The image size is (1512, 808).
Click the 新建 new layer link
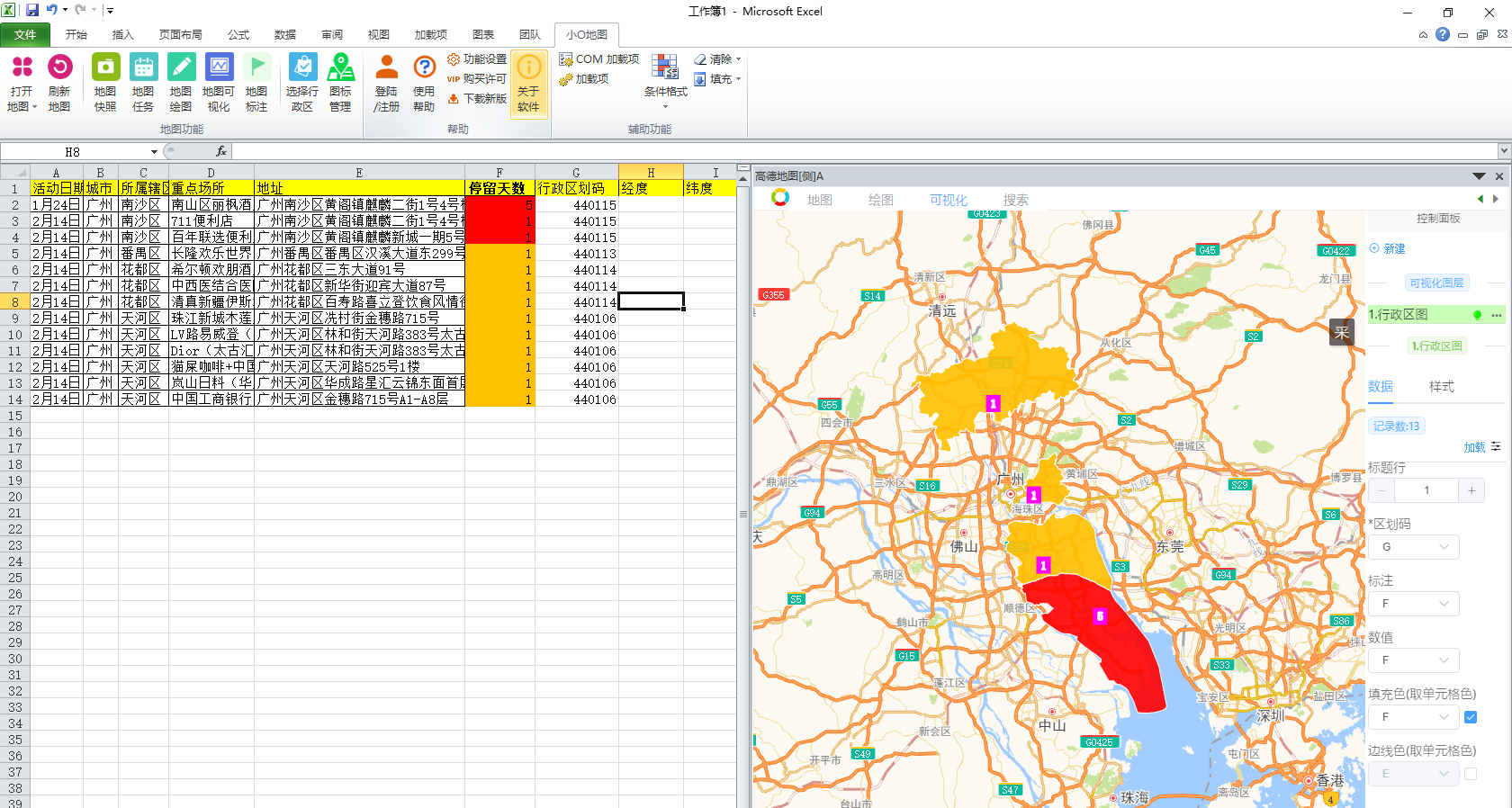click(1393, 248)
